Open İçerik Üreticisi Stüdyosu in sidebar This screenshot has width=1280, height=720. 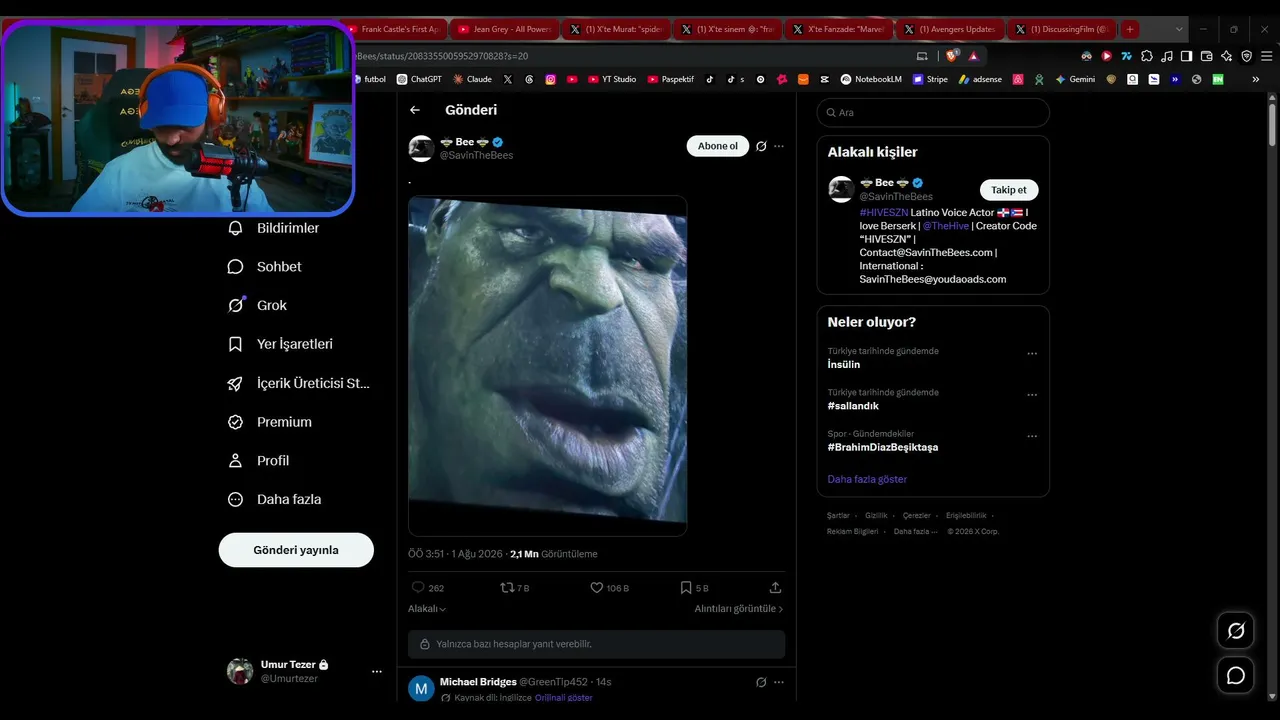click(x=299, y=383)
